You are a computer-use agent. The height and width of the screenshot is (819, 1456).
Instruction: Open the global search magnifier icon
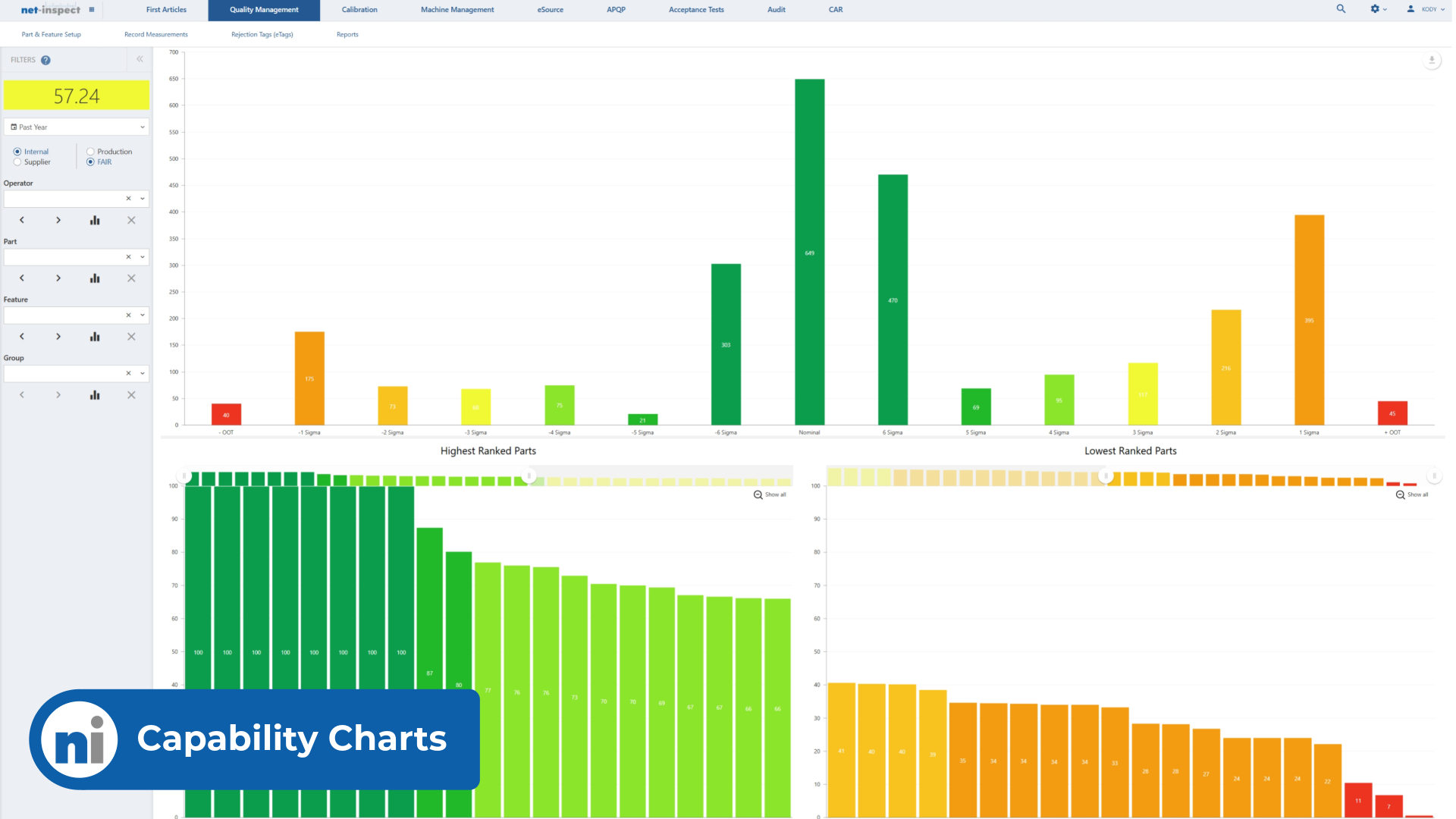(1341, 9)
